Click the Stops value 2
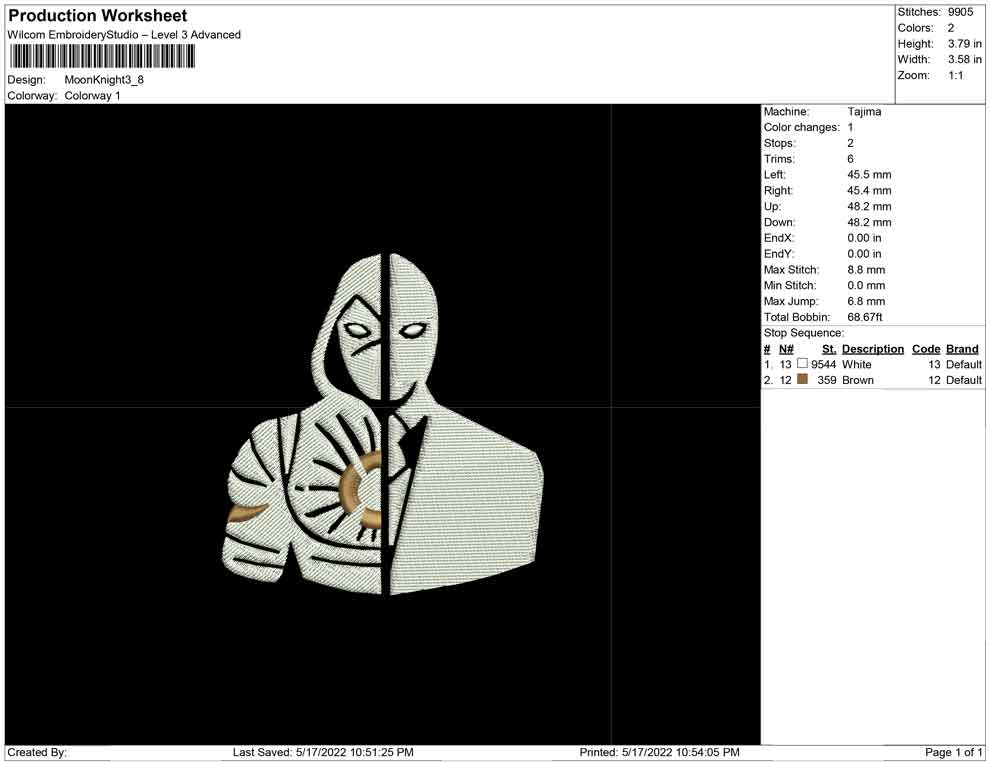 (850, 143)
